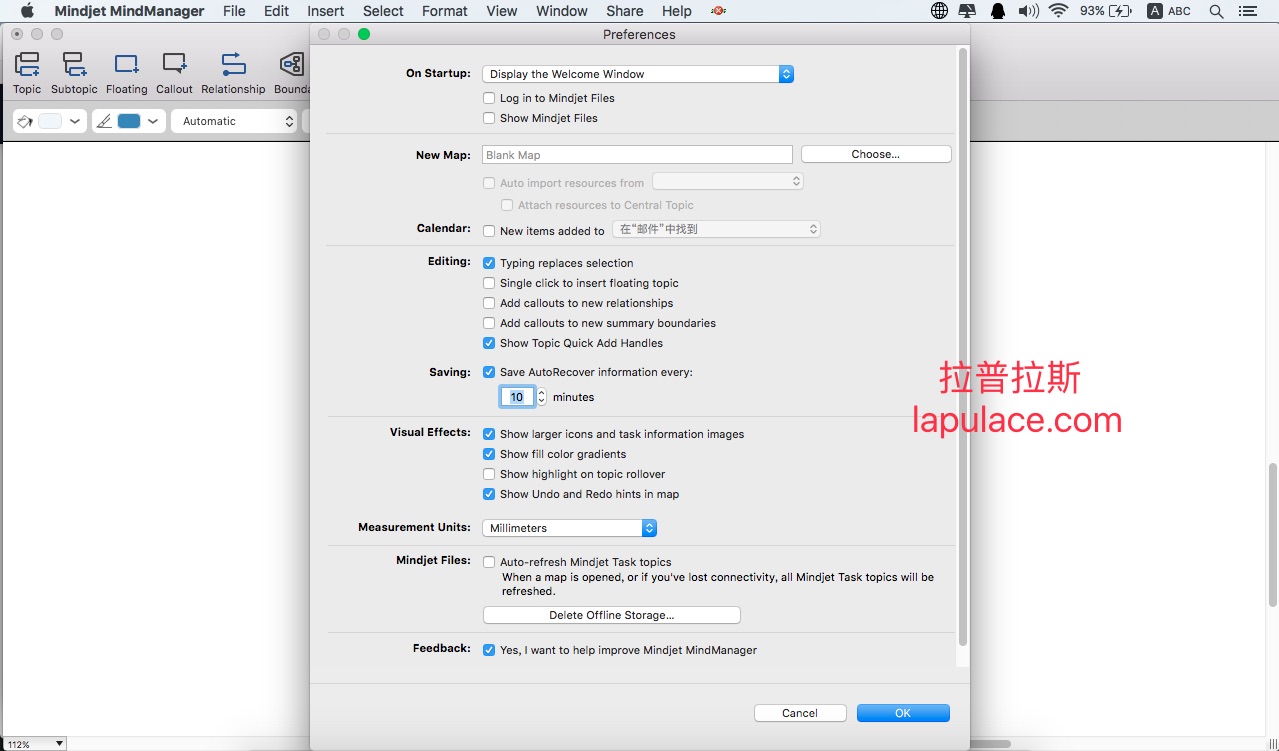Click the line color pen icon
The image size is (1279, 751).
click(x=104, y=121)
